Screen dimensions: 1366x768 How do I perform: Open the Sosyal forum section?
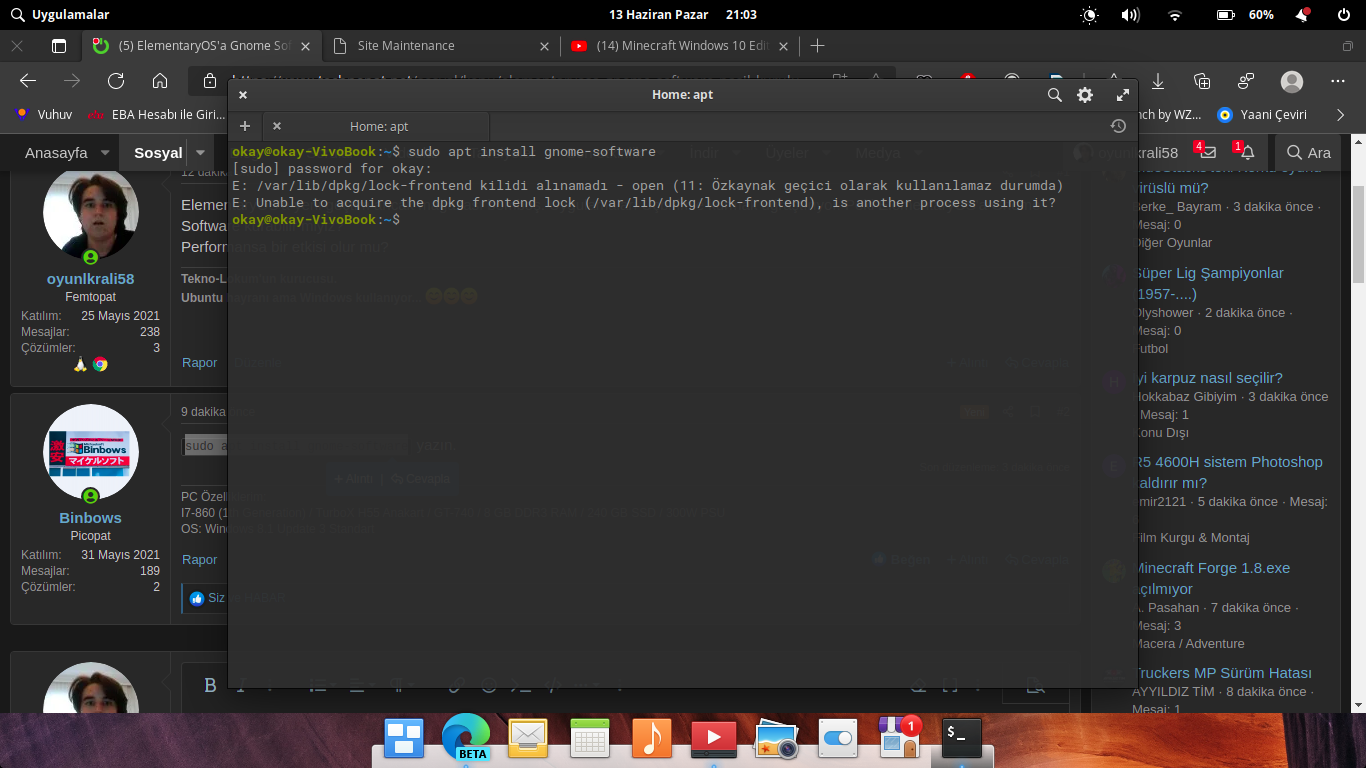point(158,153)
